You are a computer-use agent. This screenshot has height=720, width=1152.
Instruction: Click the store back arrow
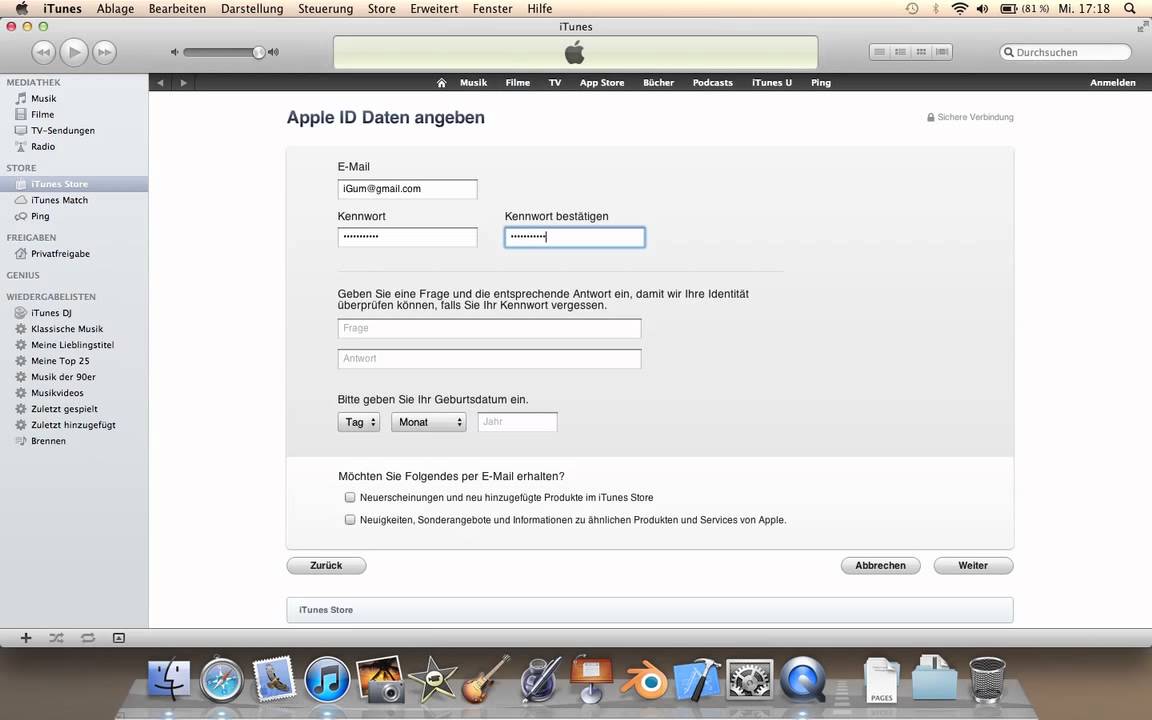(x=160, y=83)
